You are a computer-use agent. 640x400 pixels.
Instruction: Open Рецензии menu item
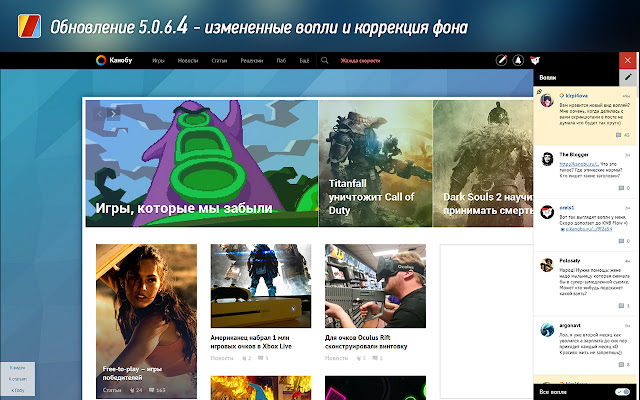click(x=252, y=60)
